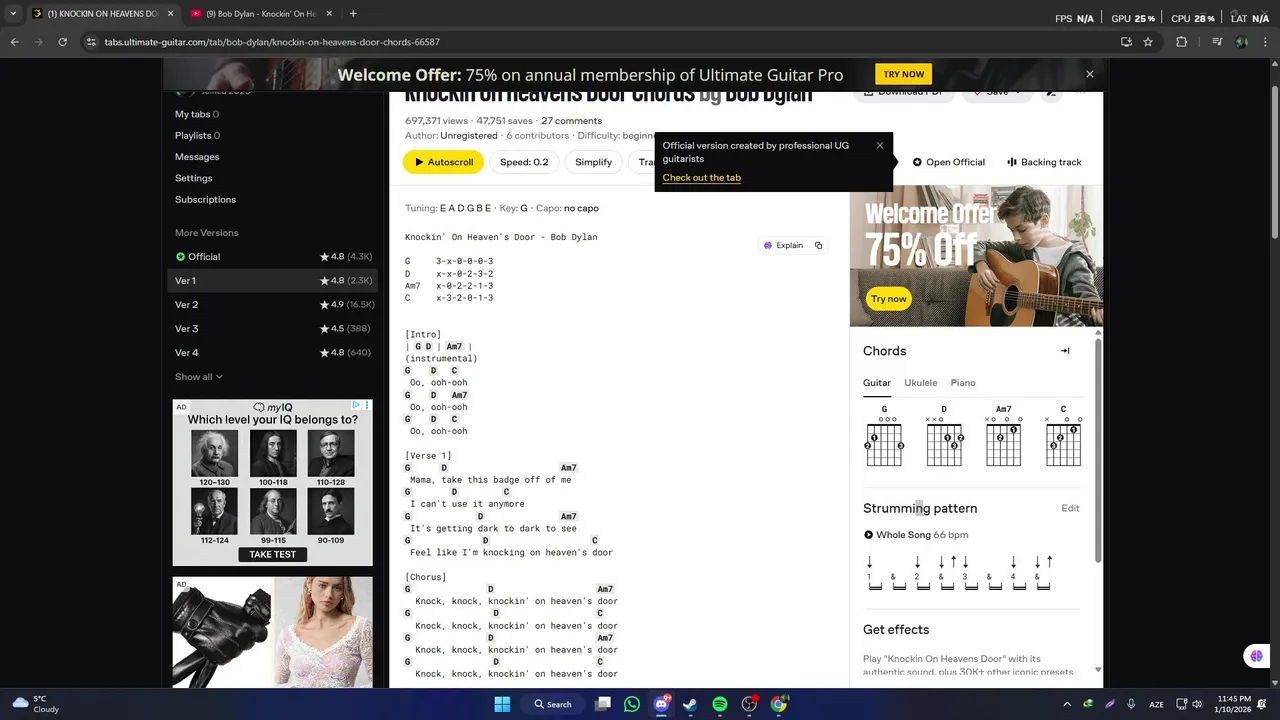Open the 27 comments link
Image resolution: width=1280 pixels, height=720 pixels.
(x=571, y=121)
